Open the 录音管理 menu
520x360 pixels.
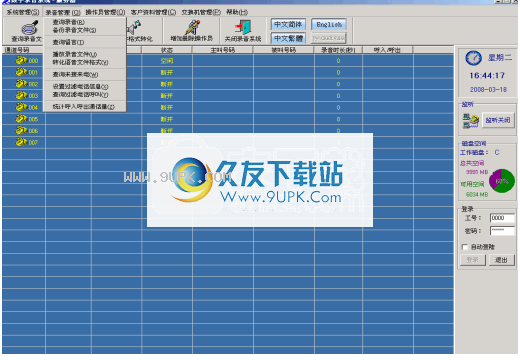click(63, 12)
